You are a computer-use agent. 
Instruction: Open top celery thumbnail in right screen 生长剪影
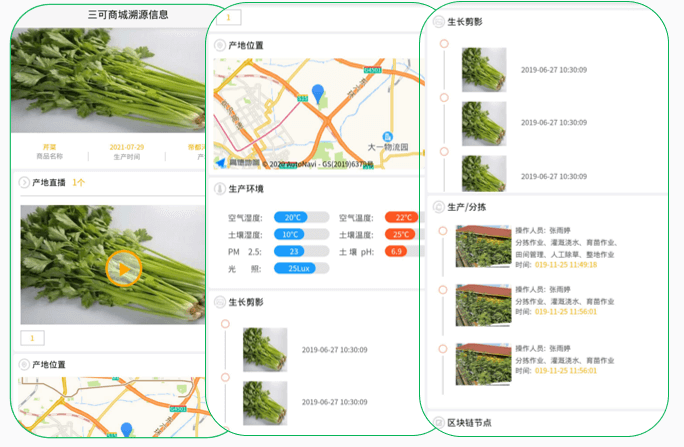484,69
